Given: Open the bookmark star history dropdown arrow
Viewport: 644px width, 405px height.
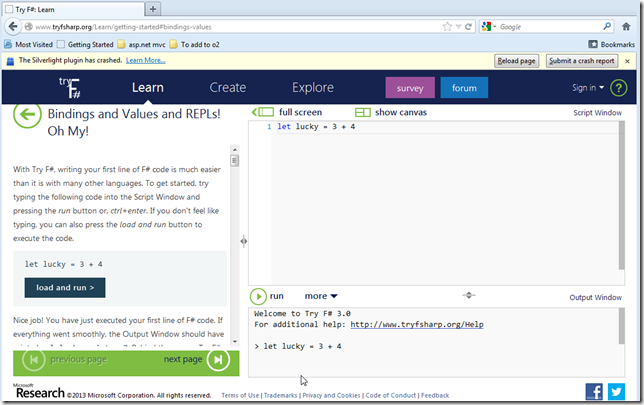Looking at the screenshot, I should (458, 27).
